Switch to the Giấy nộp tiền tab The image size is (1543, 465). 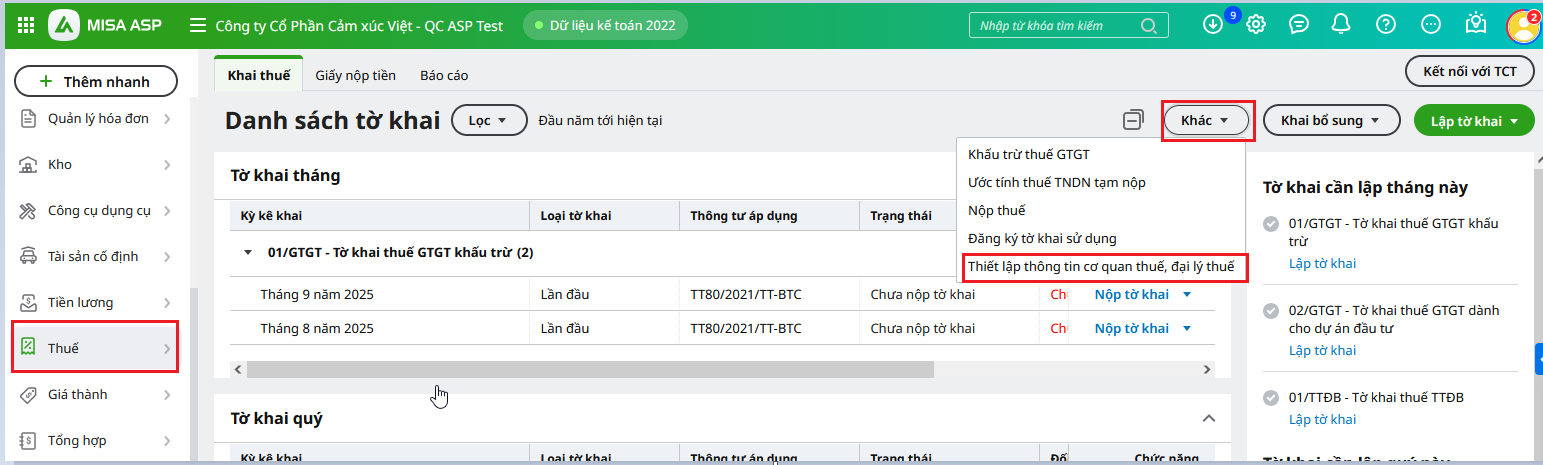point(355,75)
